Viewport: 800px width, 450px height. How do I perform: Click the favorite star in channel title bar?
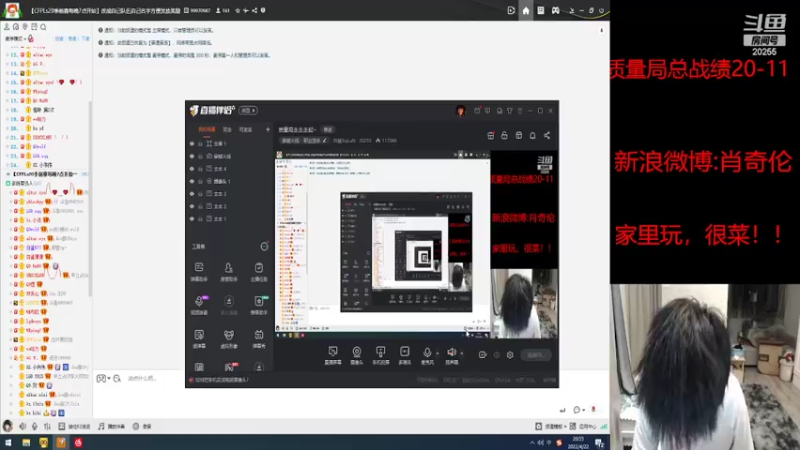pyautogui.click(x=237, y=10)
